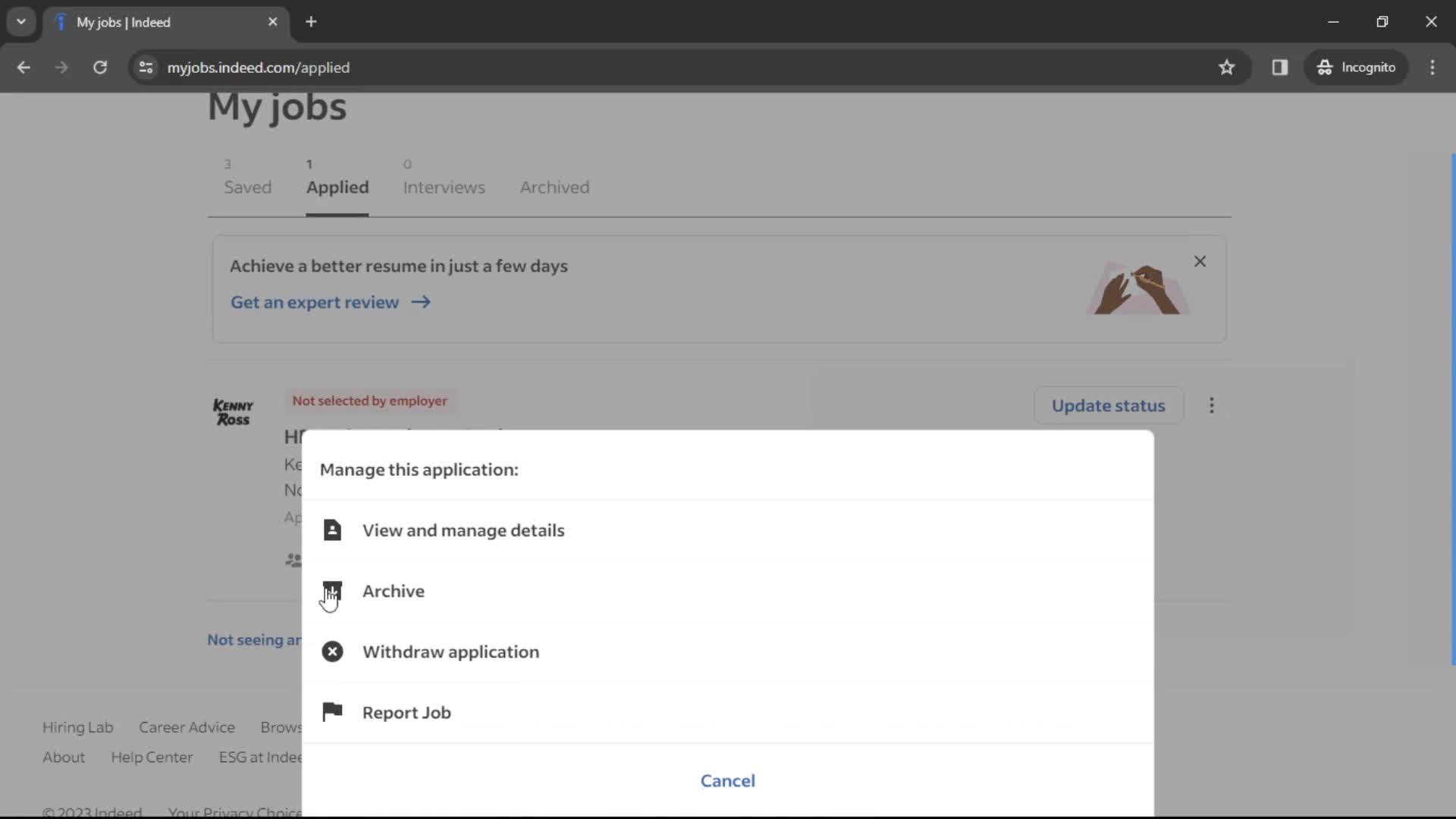This screenshot has height=819, width=1456.
Task: Reload the page
Action: (x=100, y=67)
